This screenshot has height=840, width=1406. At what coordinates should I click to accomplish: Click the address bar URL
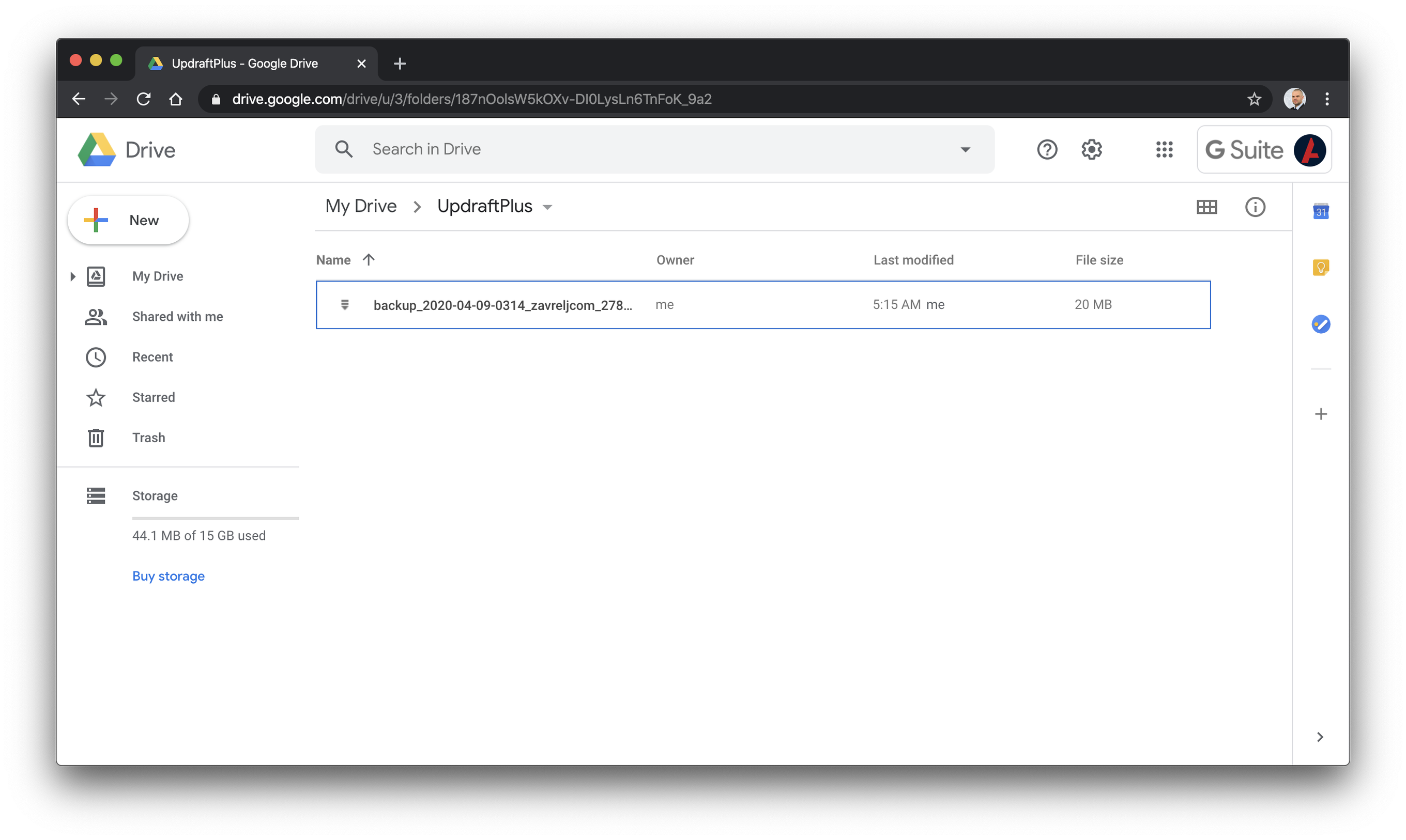click(472, 99)
